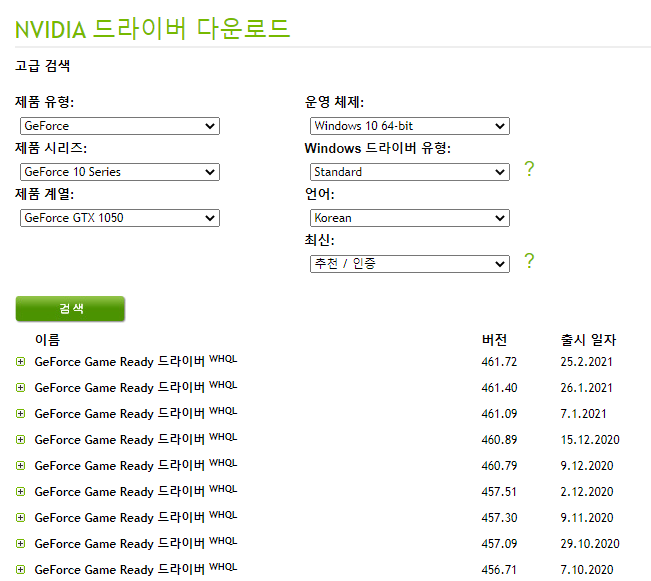Open the Standard driver type dropdown
Image resolution: width=651 pixels, height=581 pixels.
[x=410, y=172]
